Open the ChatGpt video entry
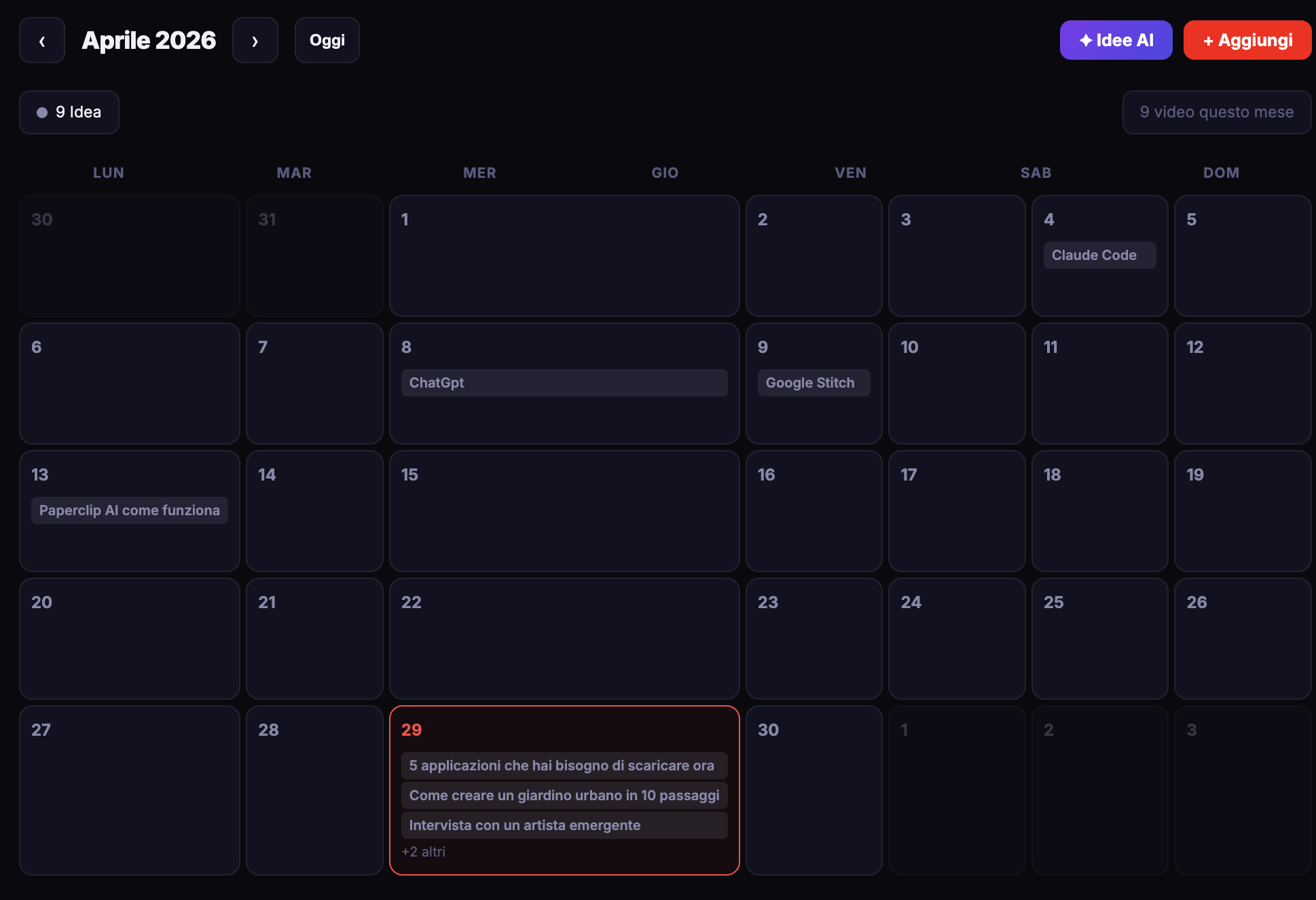The height and width of the screenshot is (900, 1316). pyautogui.click(x=564, y=383)
